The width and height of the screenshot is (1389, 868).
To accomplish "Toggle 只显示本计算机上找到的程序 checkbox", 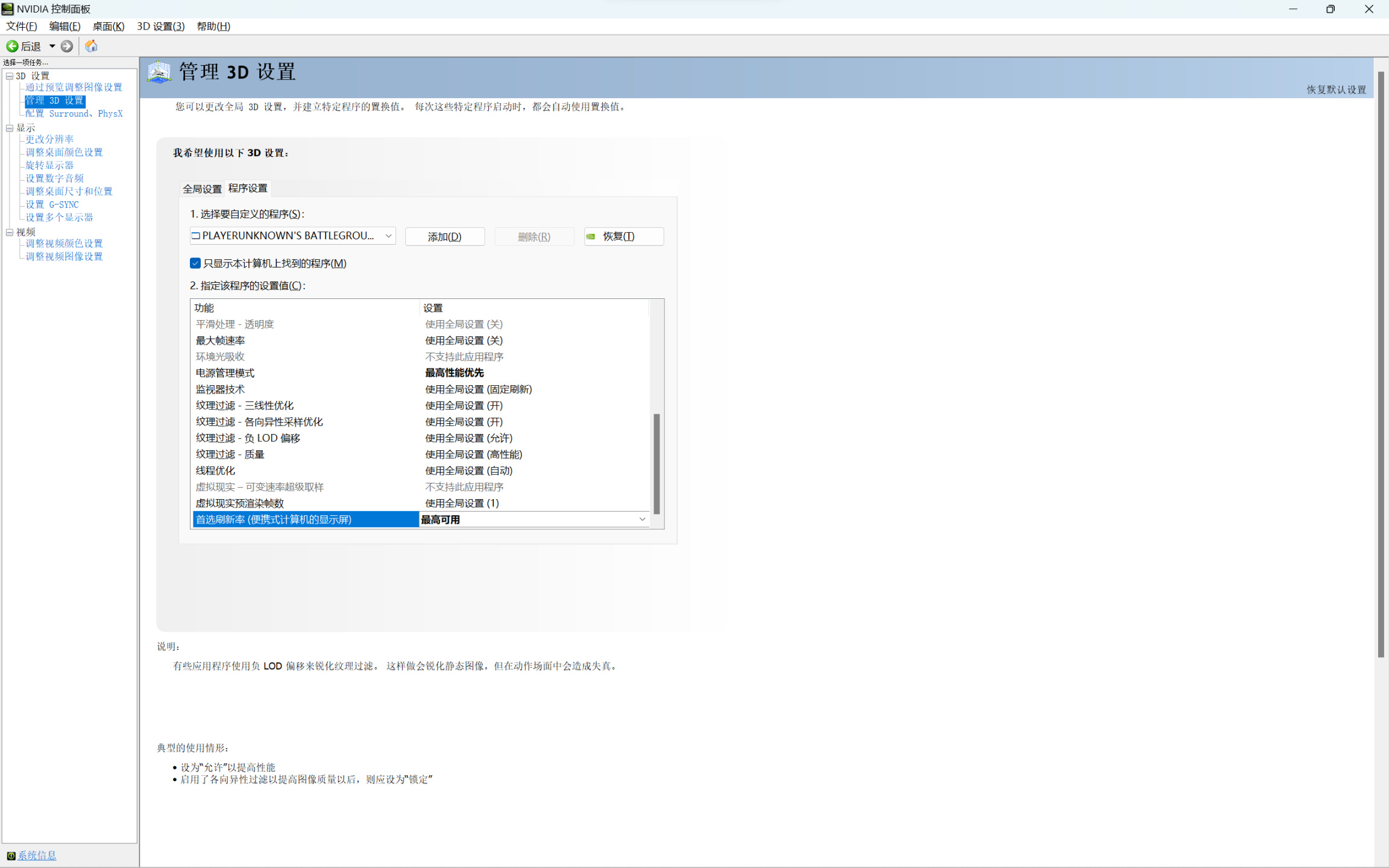I will coord(195,263).
